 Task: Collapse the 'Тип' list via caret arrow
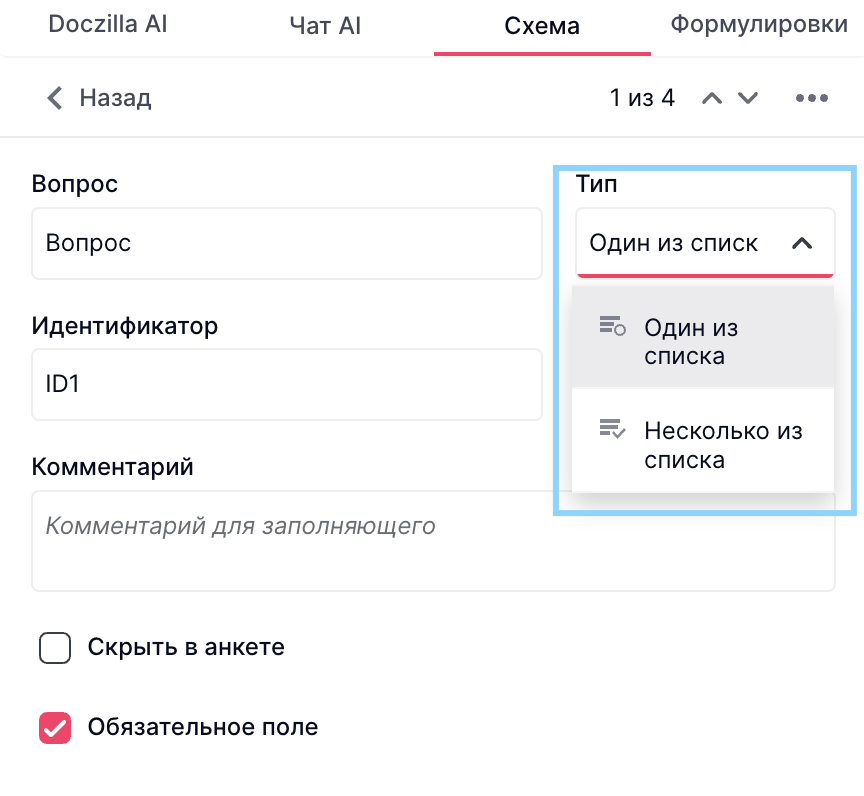(802, 243)
